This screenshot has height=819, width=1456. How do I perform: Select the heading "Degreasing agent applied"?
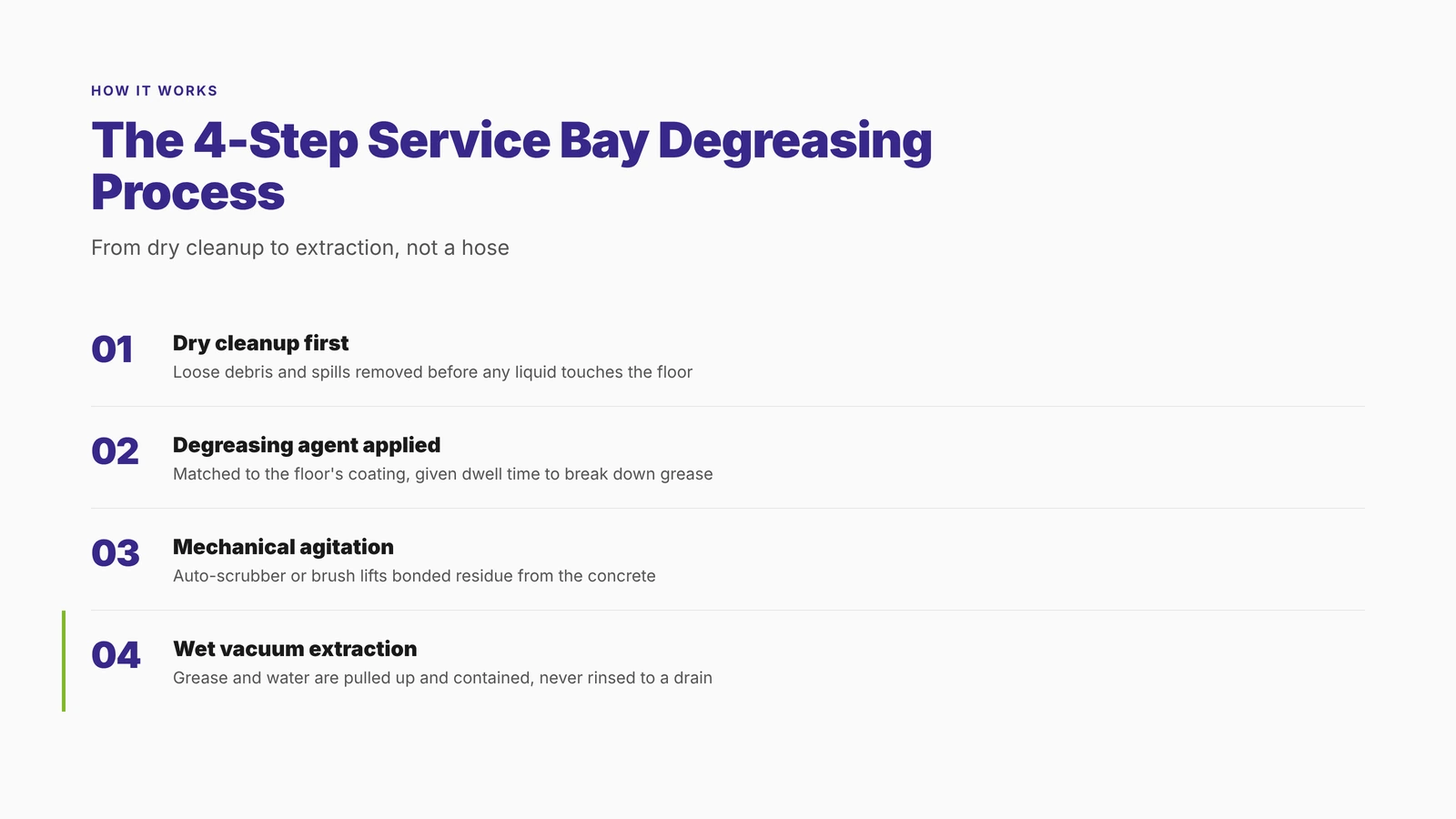(x=307, y=445)
